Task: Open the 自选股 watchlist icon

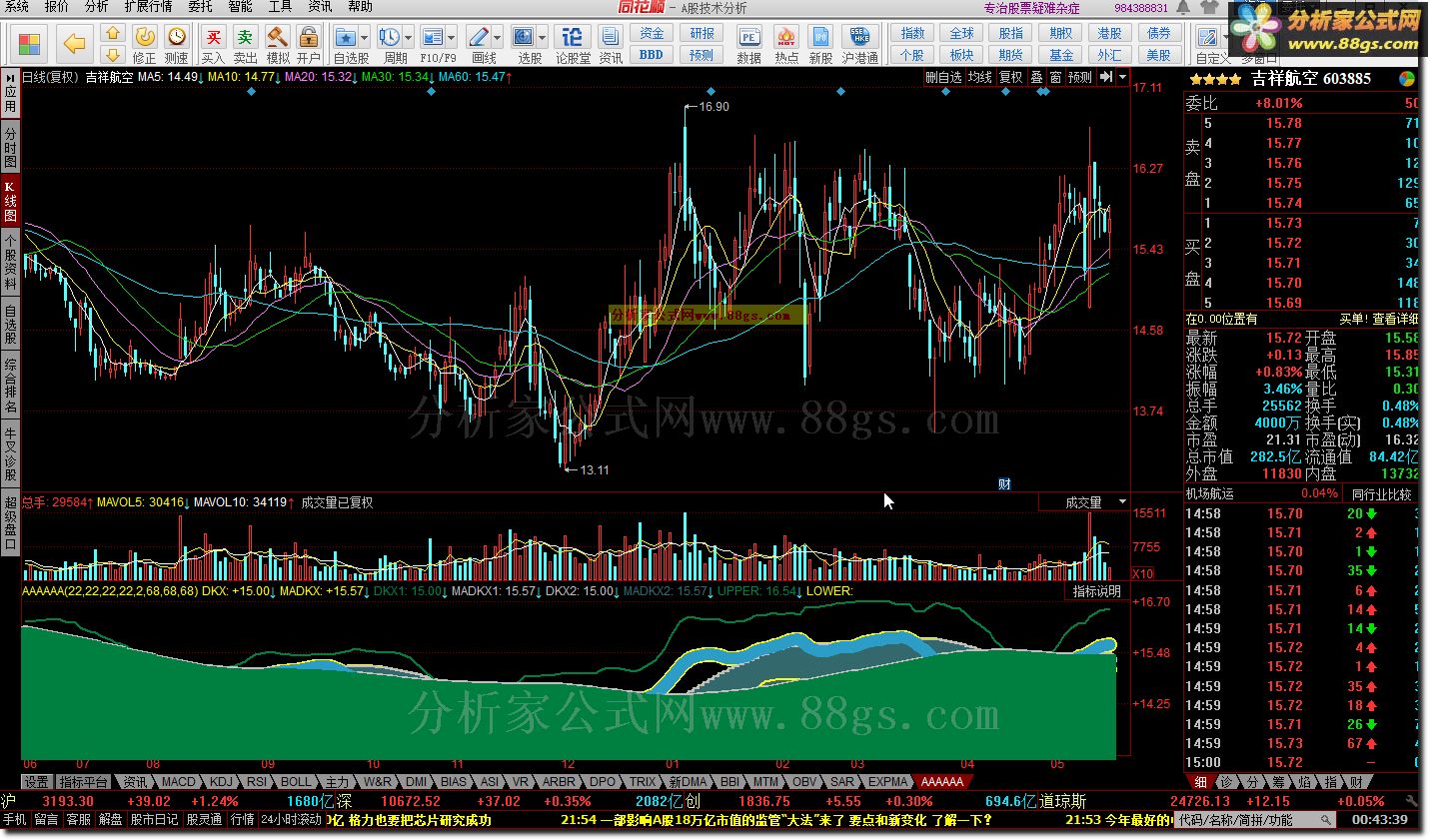Action: (345, 38)
